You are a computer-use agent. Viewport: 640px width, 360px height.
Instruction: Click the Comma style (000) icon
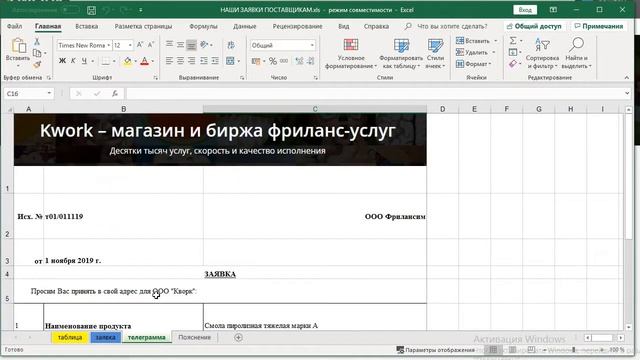(x=284, y=61)
